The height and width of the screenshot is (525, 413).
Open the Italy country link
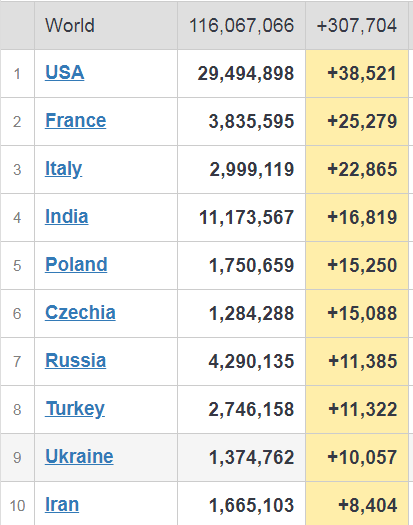click(x=63, y=169)
